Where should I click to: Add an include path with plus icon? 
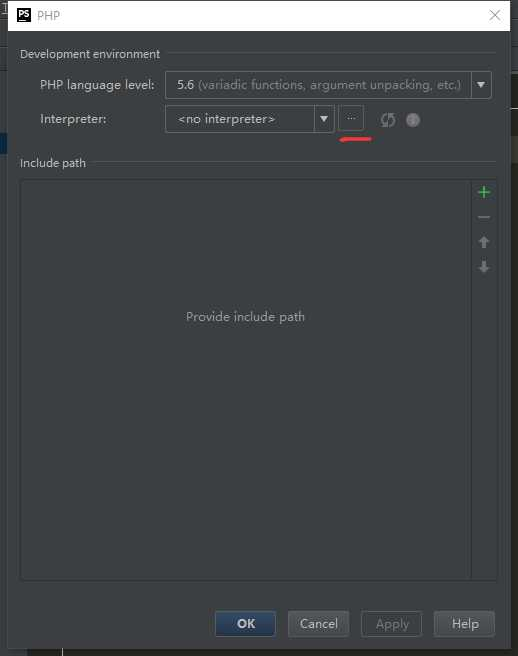[484, 192]
